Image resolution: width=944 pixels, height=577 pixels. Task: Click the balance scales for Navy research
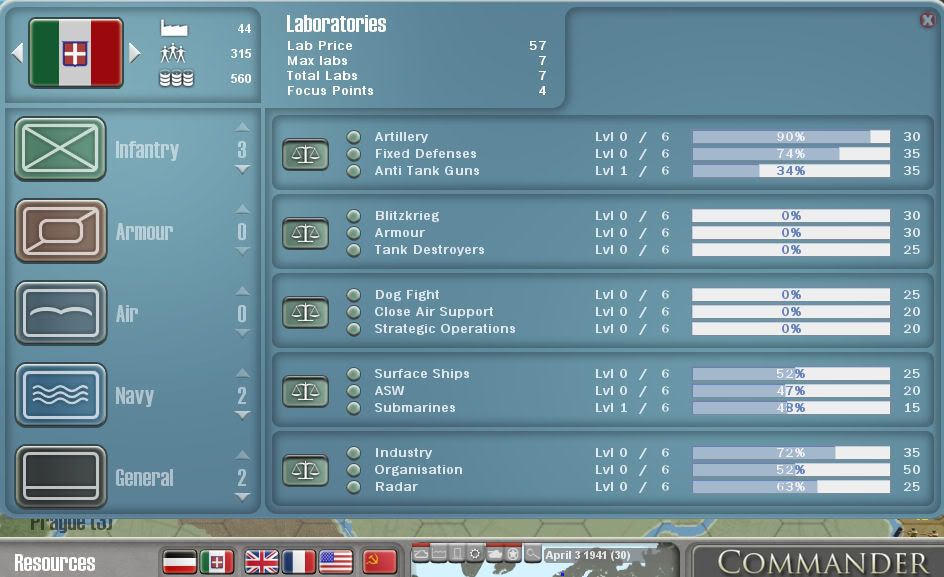point(305,391)
